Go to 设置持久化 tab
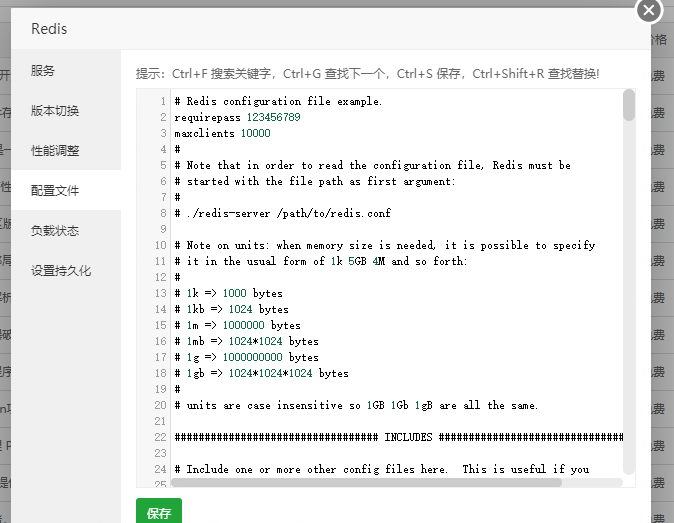The width and height of the screenshot is (674, 523). click(61, 270)
